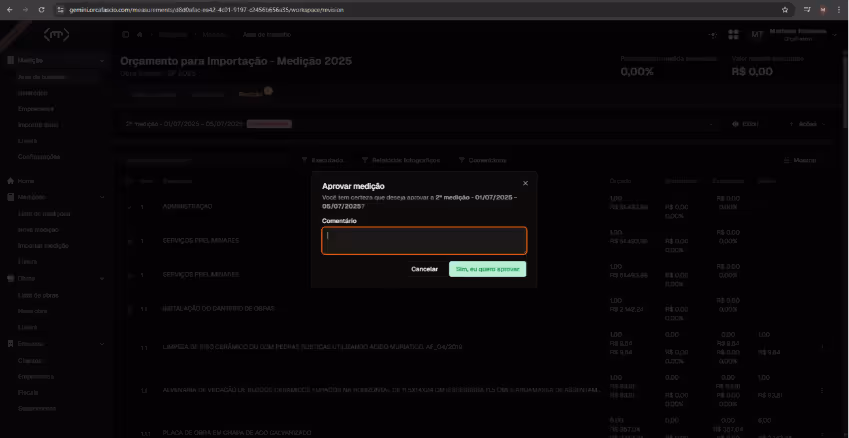The width and height of the screenshot is (849, 438).
Task: Close the Aprovar medição dialog
Action: tap(525, 184)
